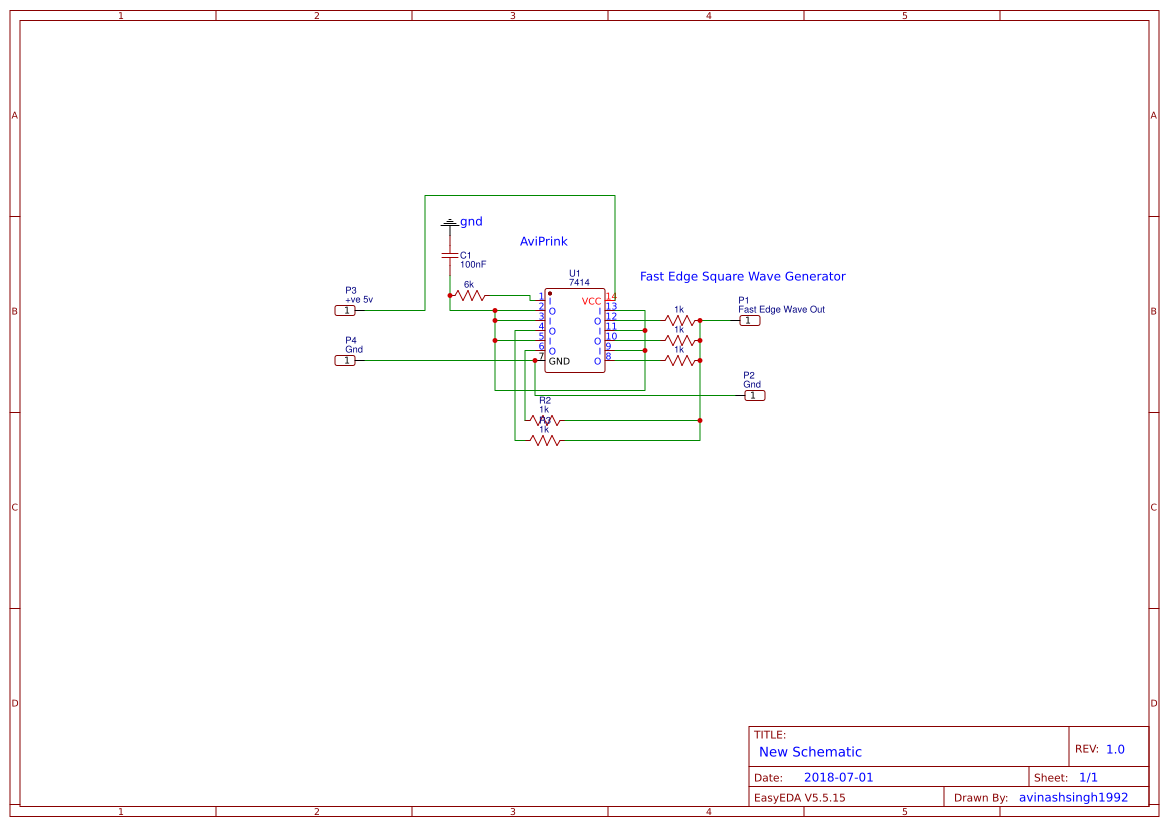Select the "7414" part name text

click(x=579, y=283)
